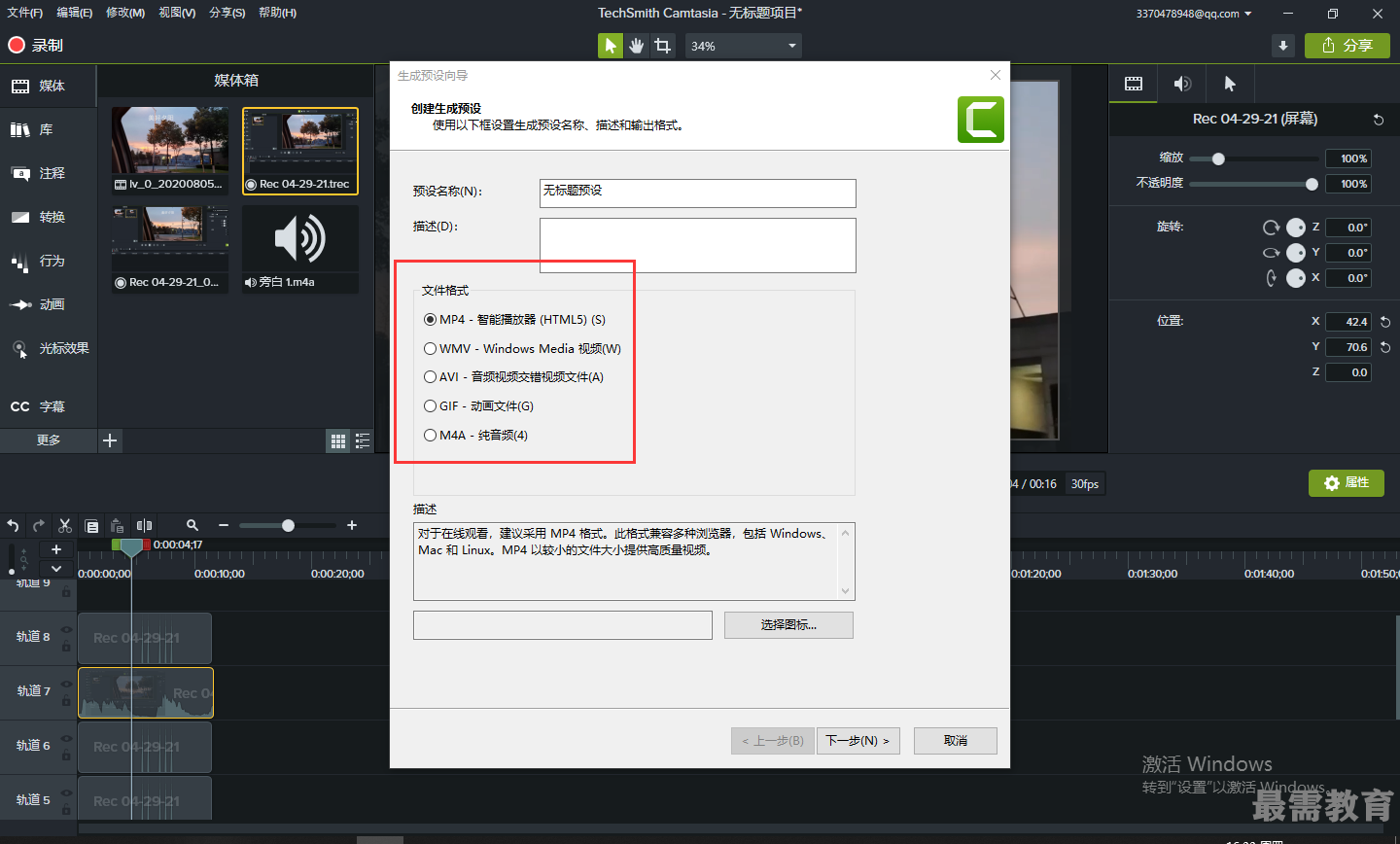
Task: Select the arrow edit mode tool
Action: (x=611, y=46)
